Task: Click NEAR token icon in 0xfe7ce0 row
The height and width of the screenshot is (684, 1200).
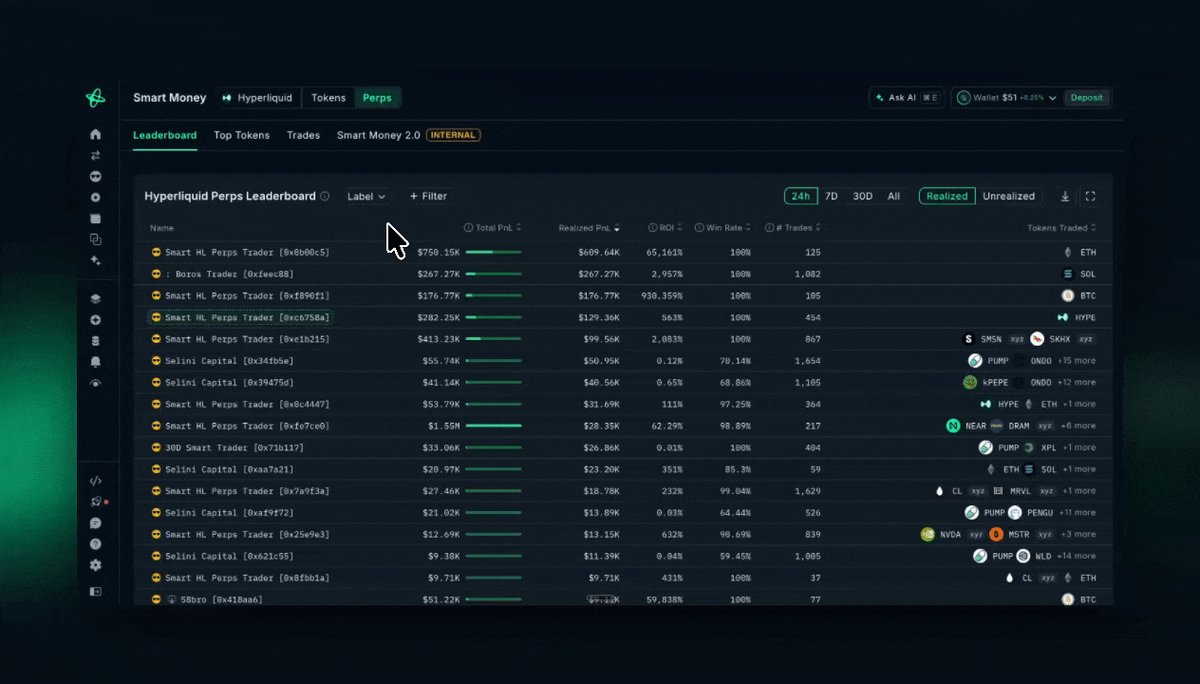Action: [953, 426]
